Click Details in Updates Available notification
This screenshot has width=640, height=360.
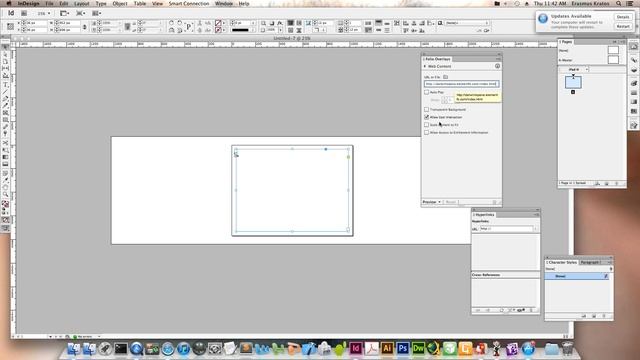click(623, 17)
